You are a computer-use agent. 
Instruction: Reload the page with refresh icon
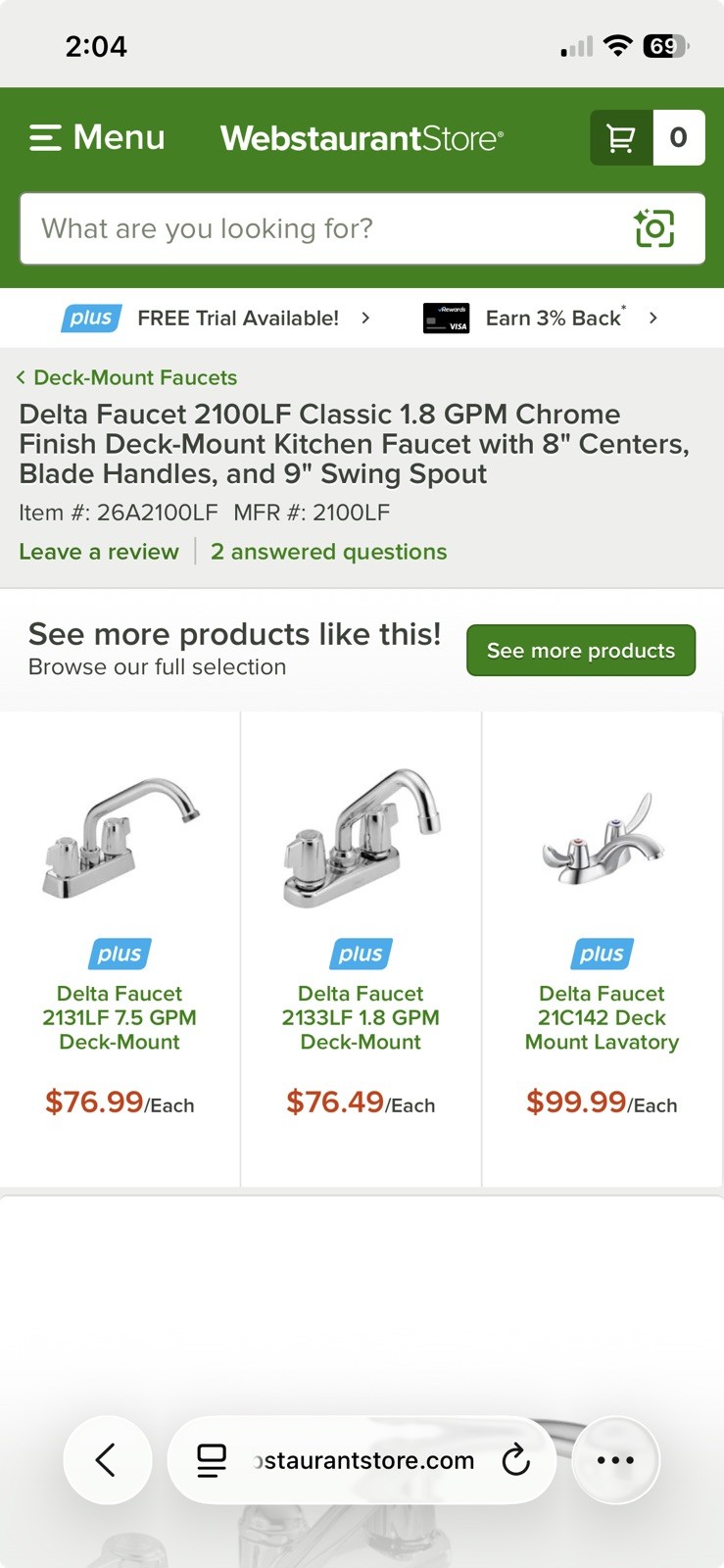pos(515,1460)
